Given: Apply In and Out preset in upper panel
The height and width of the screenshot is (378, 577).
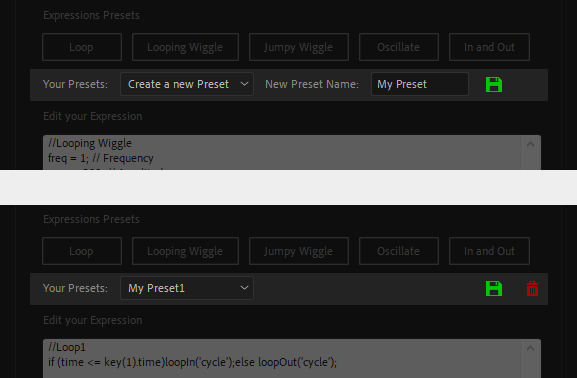Looking at the screenshot, I should click(x=489, y=47).
